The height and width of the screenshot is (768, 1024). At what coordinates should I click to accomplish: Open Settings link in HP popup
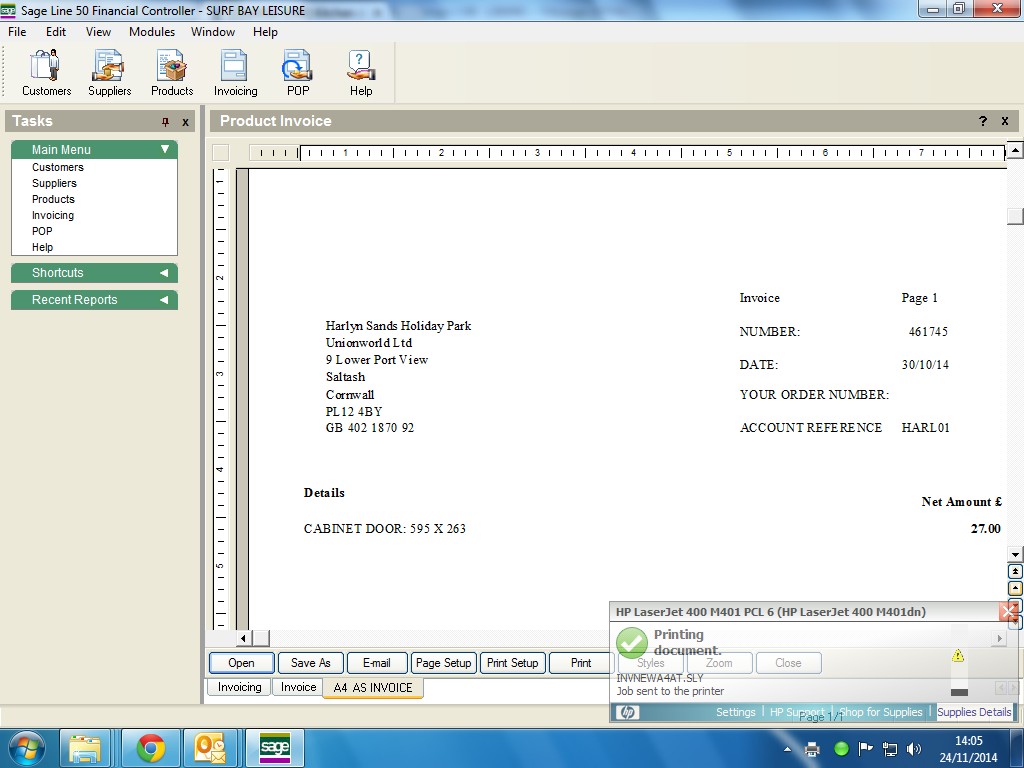[735, 712]
